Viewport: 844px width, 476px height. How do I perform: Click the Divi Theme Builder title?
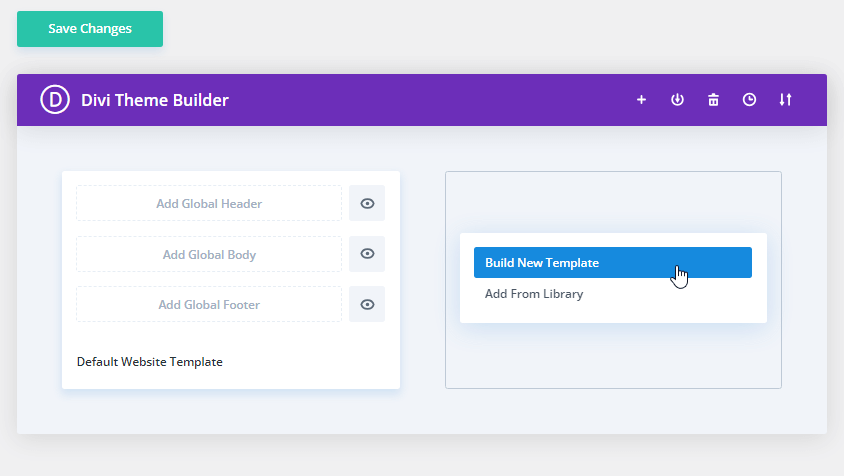click(x=155, y=100)
